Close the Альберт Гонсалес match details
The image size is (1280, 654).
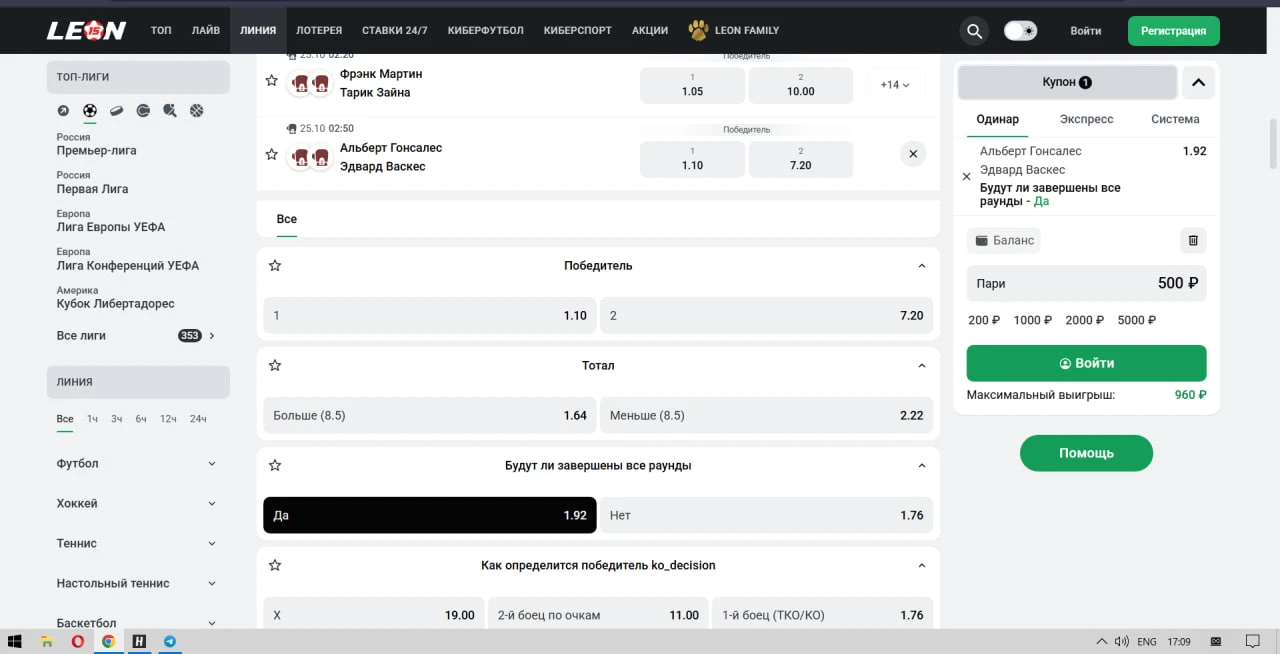pyautogui.click(x=912, y=154)
